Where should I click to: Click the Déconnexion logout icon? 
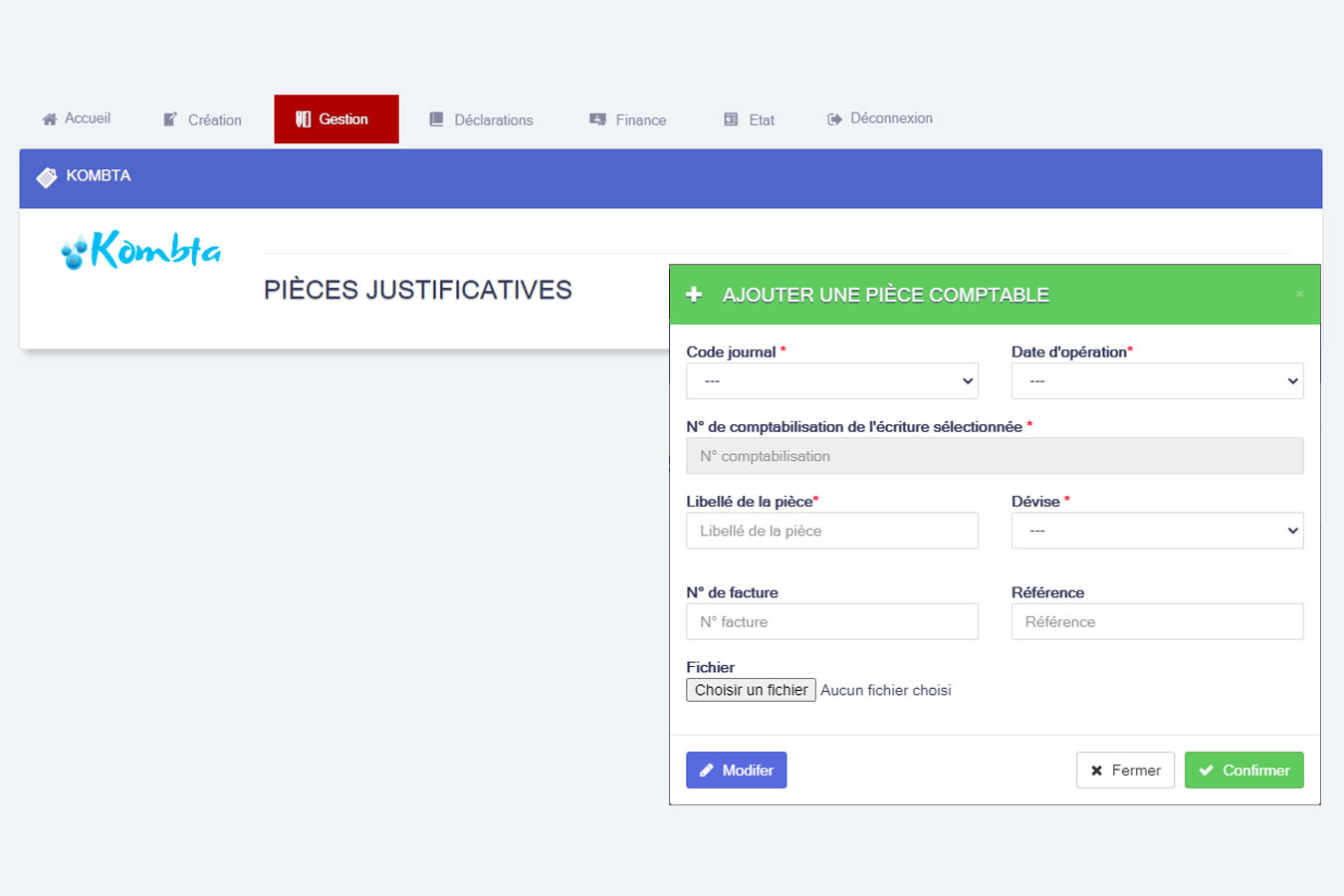834,119
